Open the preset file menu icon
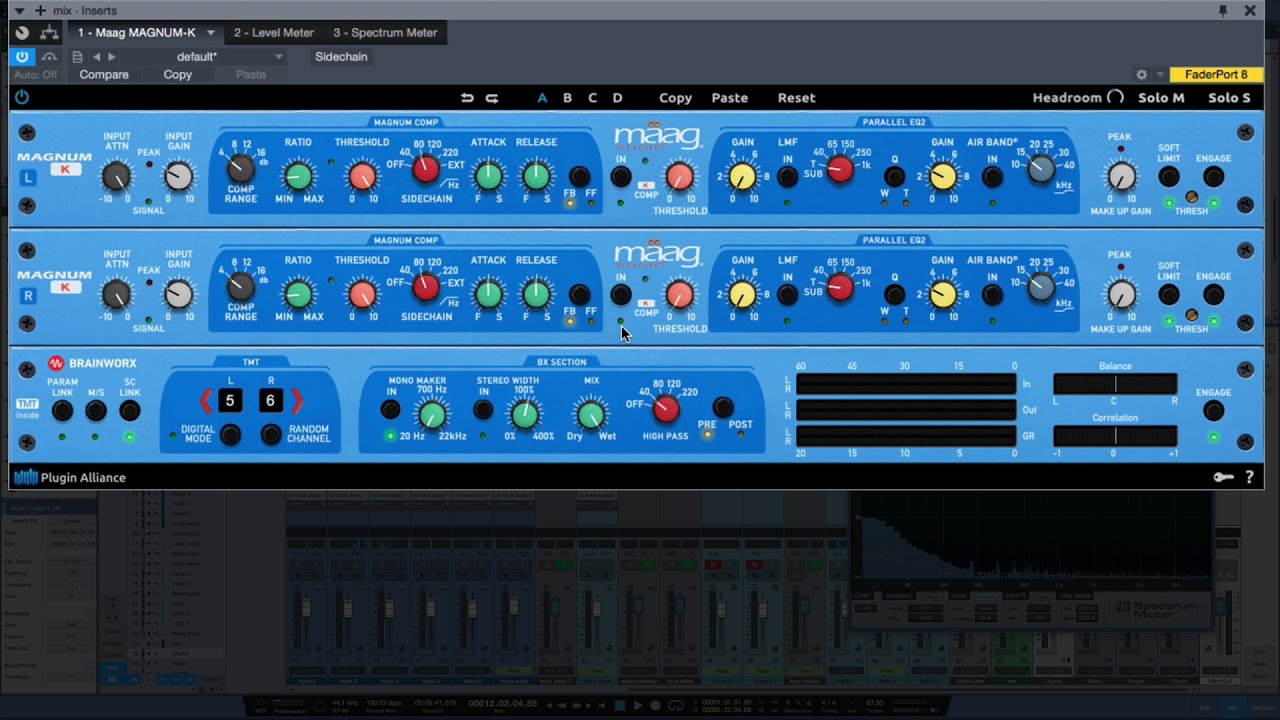Viewport: 1280px width, 720px height. point(77,57)
